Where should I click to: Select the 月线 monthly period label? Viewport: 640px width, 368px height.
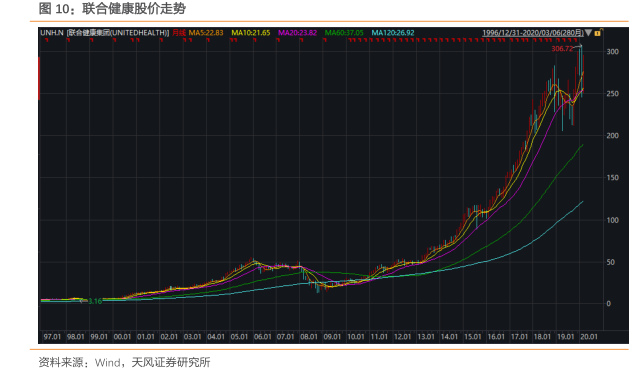pyautogui.click(x=179, y=33)
